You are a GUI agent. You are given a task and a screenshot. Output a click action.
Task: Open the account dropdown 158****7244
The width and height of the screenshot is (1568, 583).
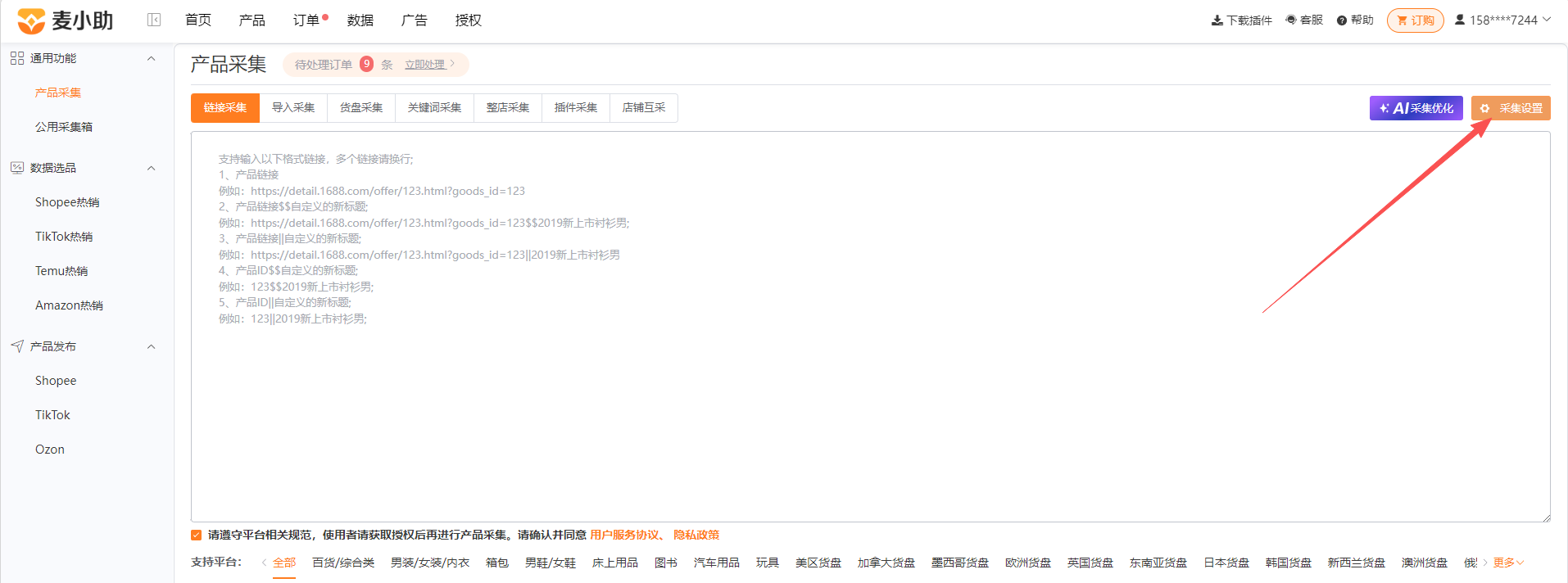(x=1503, y=20)
